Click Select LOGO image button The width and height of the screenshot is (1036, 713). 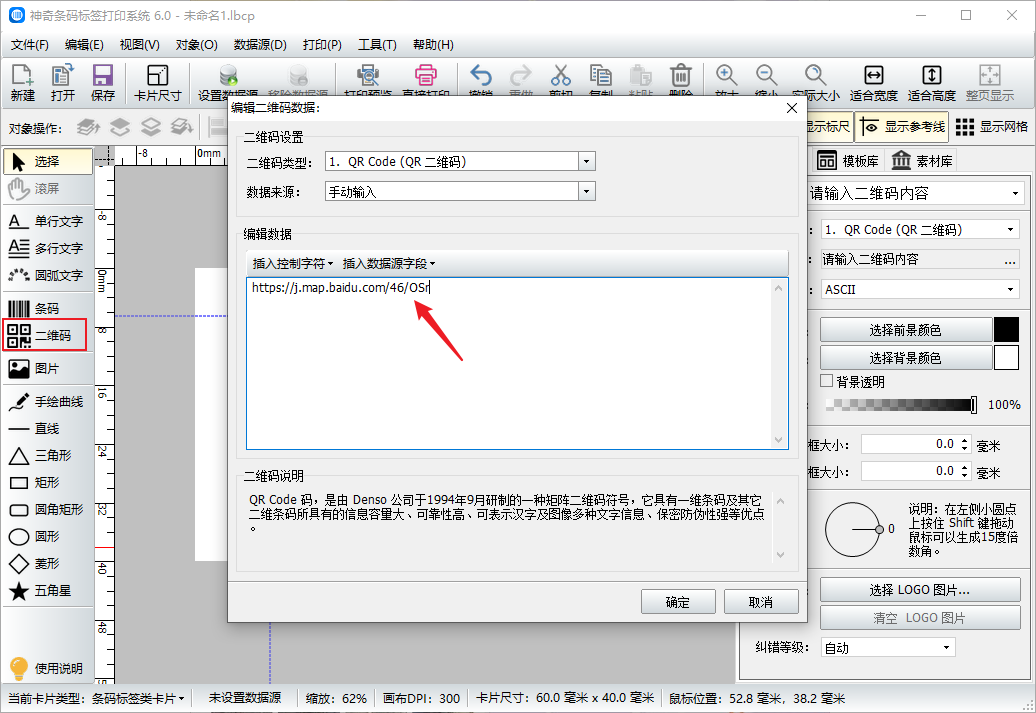(x=920, y=589)
